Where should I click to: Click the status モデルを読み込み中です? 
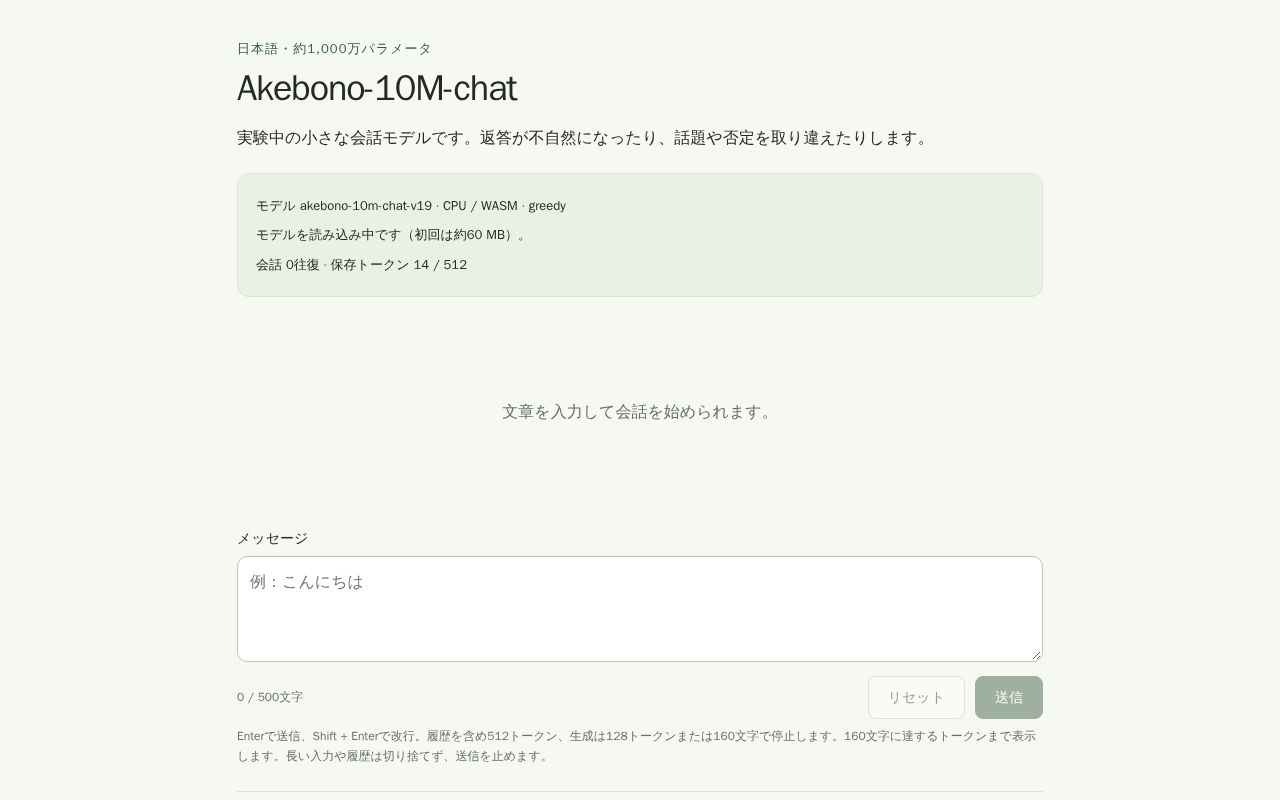(x=393, y=235)
